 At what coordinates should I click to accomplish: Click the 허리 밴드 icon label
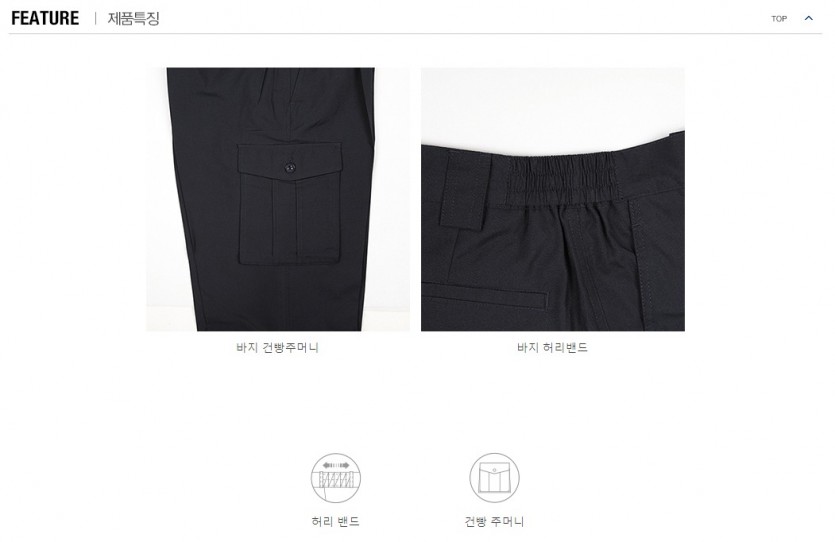tap(335, 521)
